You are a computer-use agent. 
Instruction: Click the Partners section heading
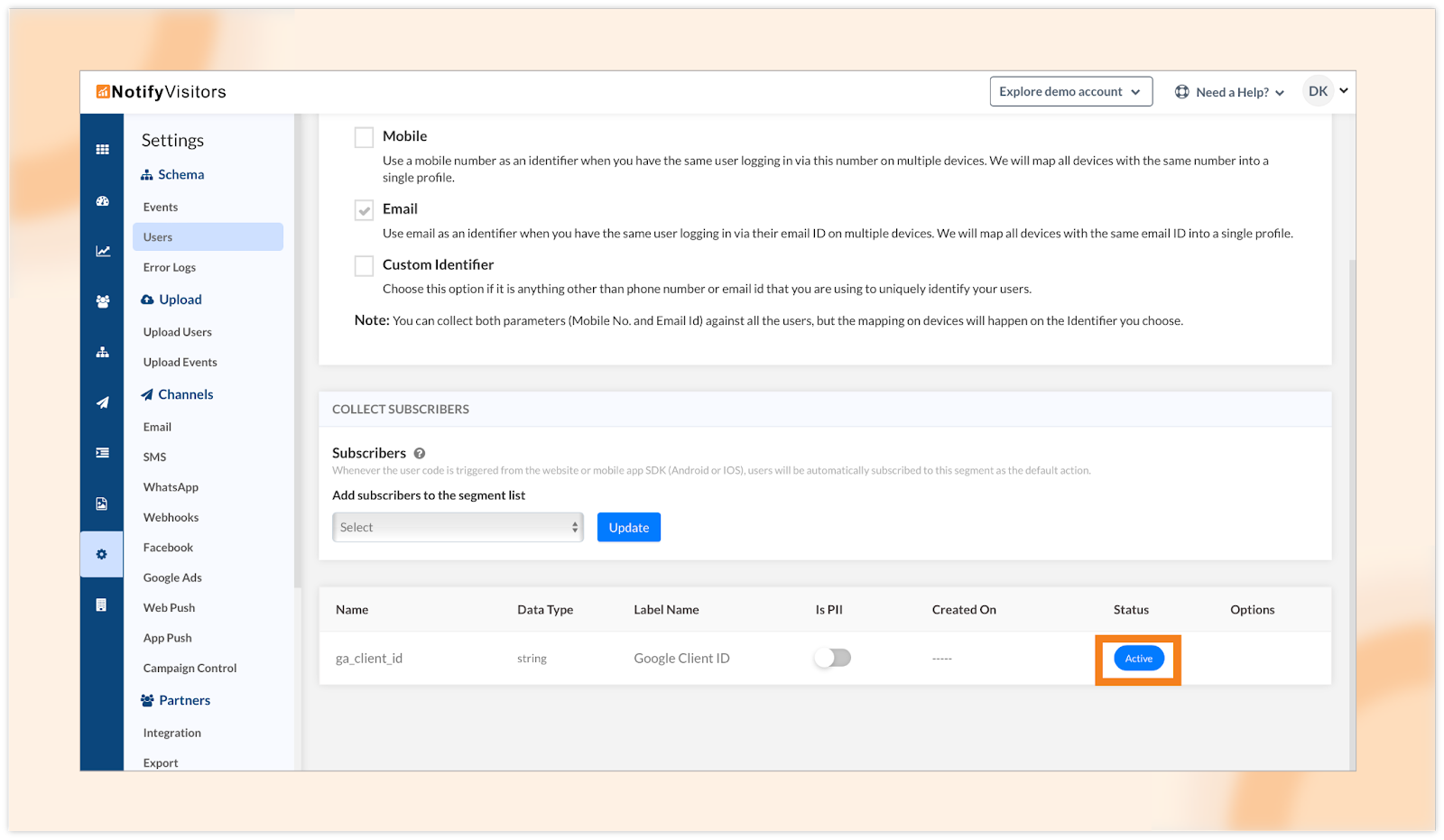point(185,700)
